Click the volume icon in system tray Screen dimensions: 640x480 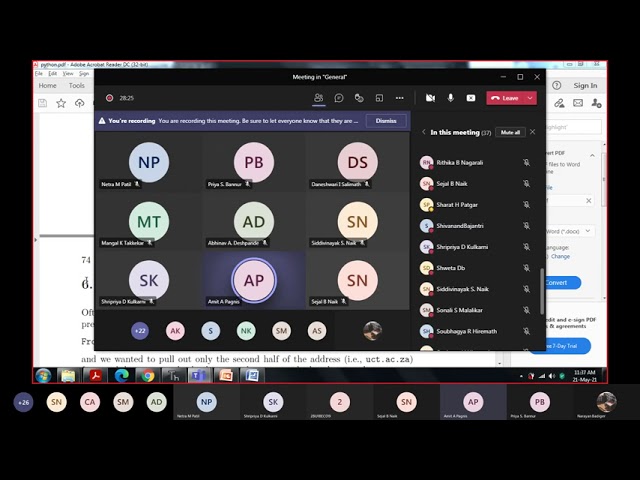[x=552, y=376]
